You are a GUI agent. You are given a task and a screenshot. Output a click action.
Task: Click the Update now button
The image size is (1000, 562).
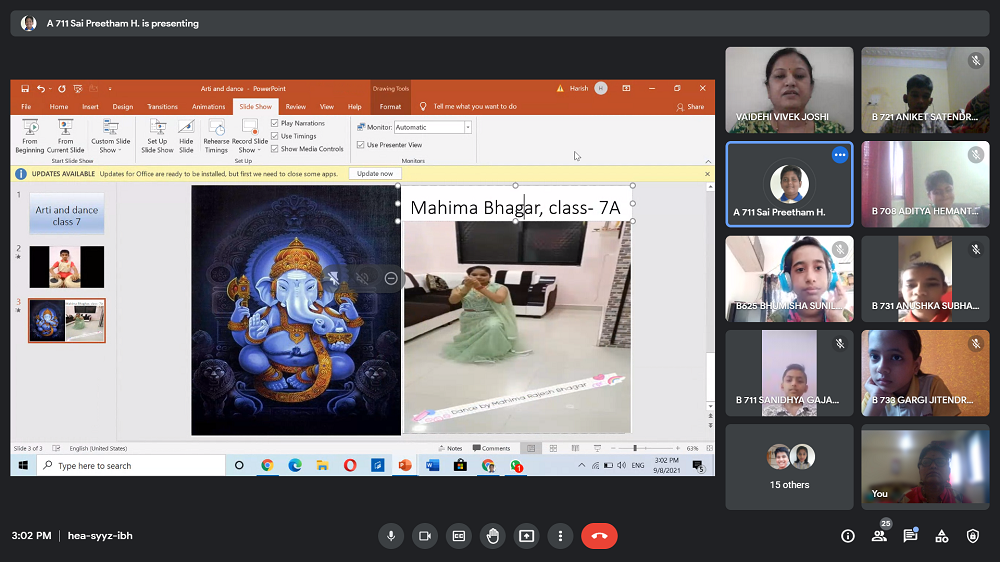(x=375, y=173)
